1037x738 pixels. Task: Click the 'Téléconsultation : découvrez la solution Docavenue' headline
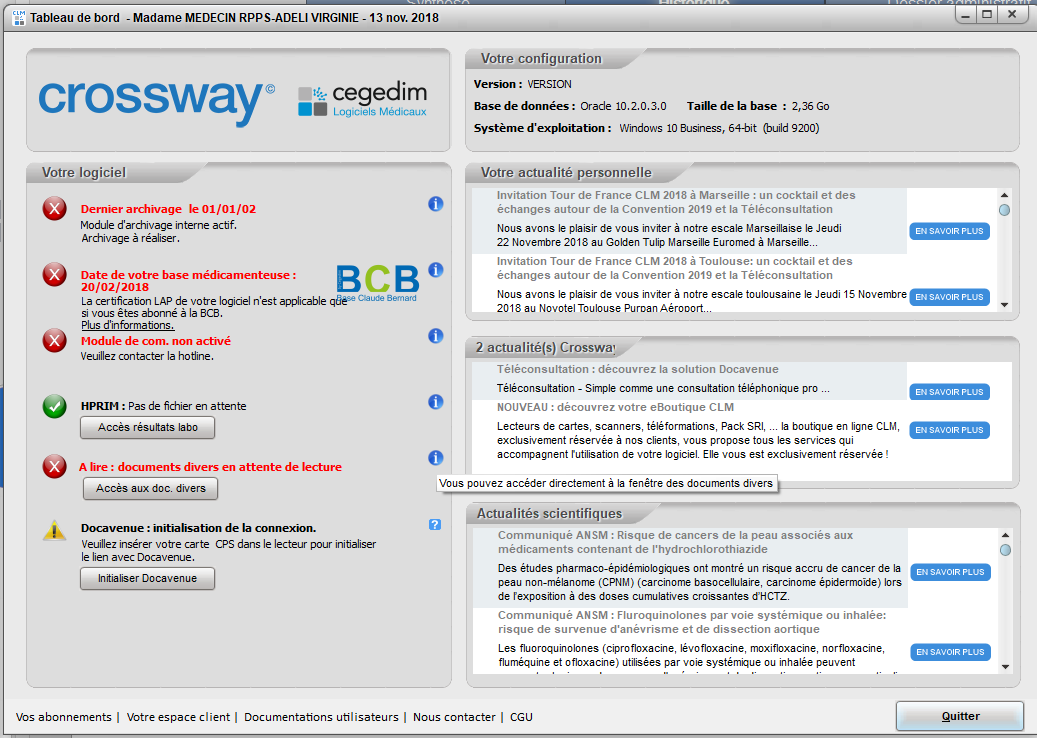click(638, 369)
